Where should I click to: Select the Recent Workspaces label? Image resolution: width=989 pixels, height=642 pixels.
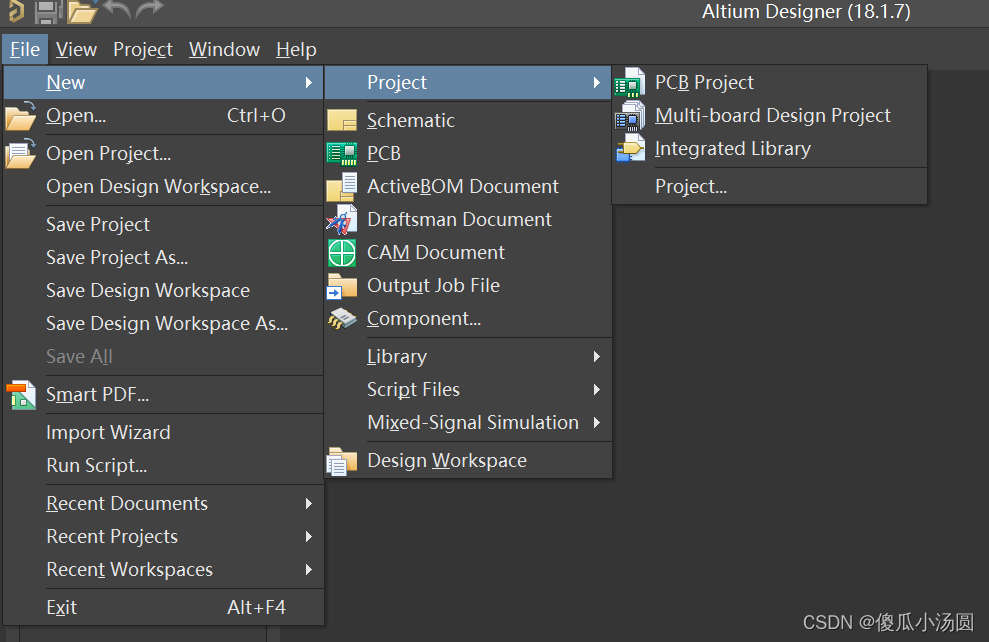point(129,569)
